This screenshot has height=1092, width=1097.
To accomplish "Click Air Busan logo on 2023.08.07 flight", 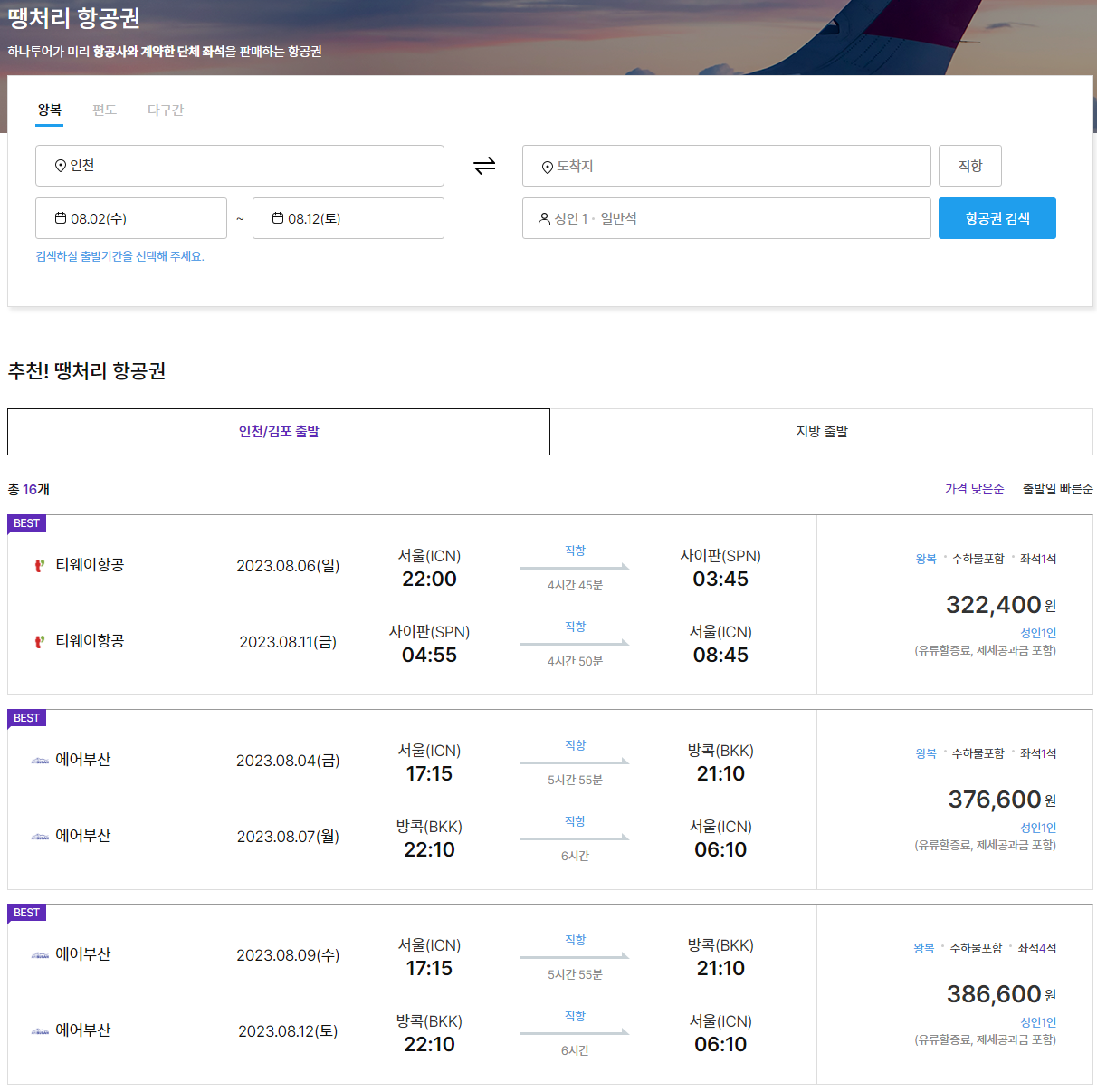I will pos(40,837).
